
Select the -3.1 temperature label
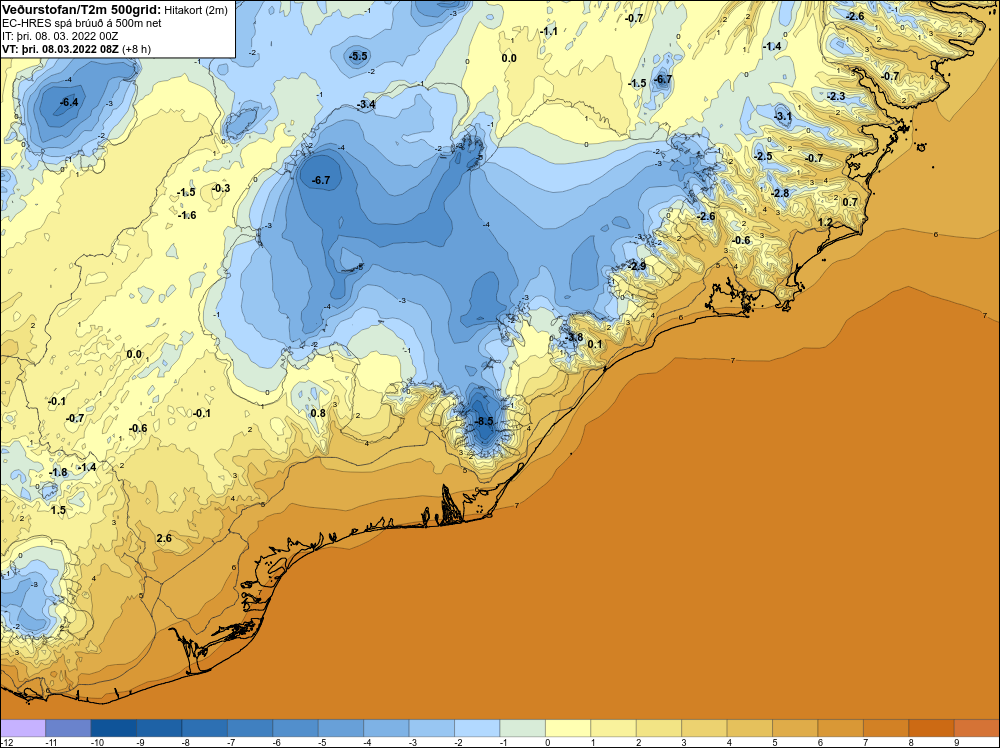pyautogui.click(x=783, y=116)
